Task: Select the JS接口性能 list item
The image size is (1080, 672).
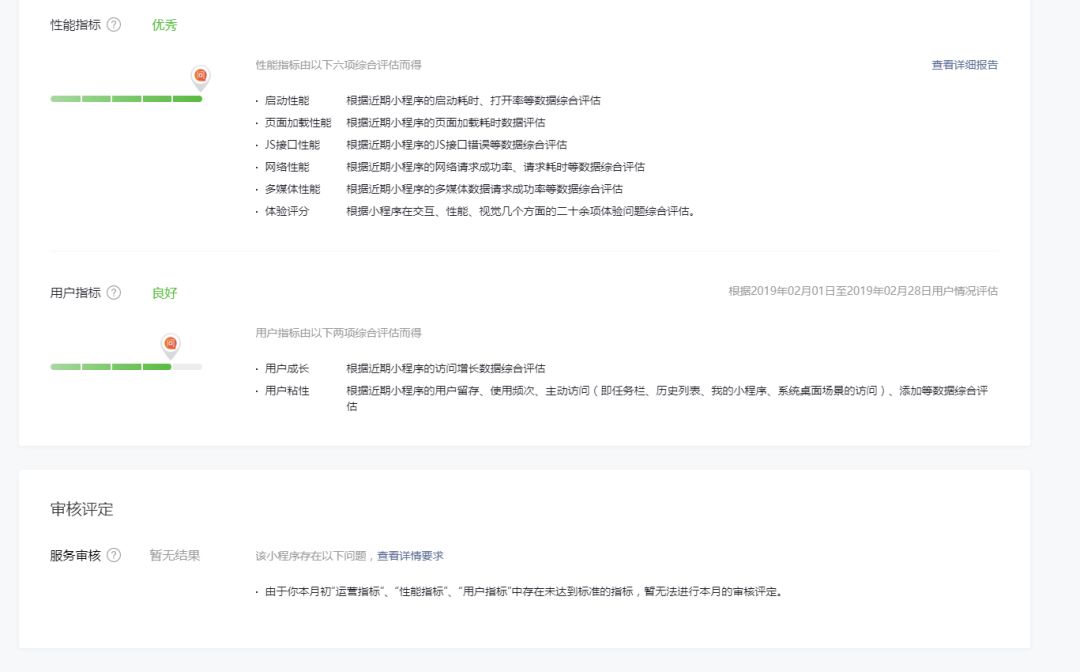Action: 288,142
